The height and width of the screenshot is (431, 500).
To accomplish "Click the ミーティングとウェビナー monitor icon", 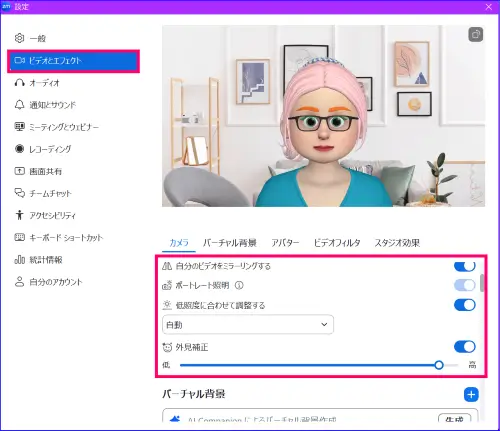I will coord(20,127).
